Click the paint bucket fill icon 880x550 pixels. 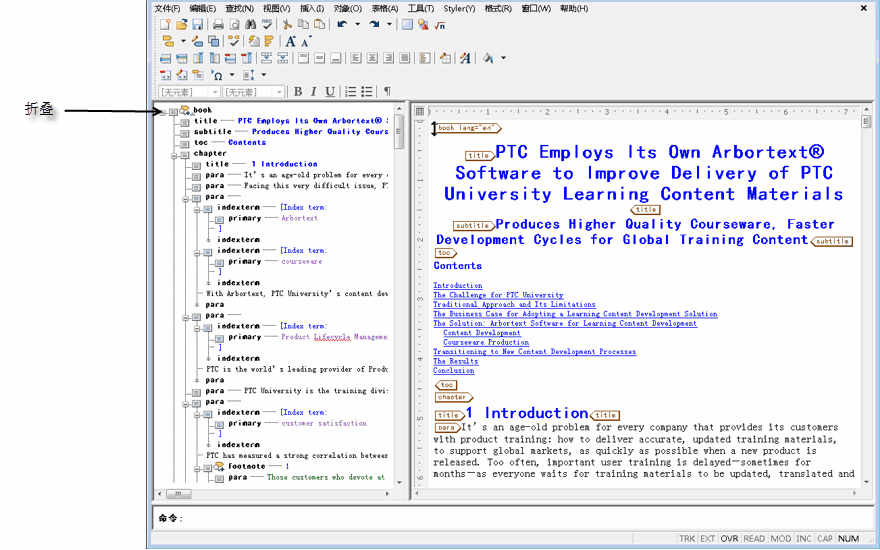[488, 58]
